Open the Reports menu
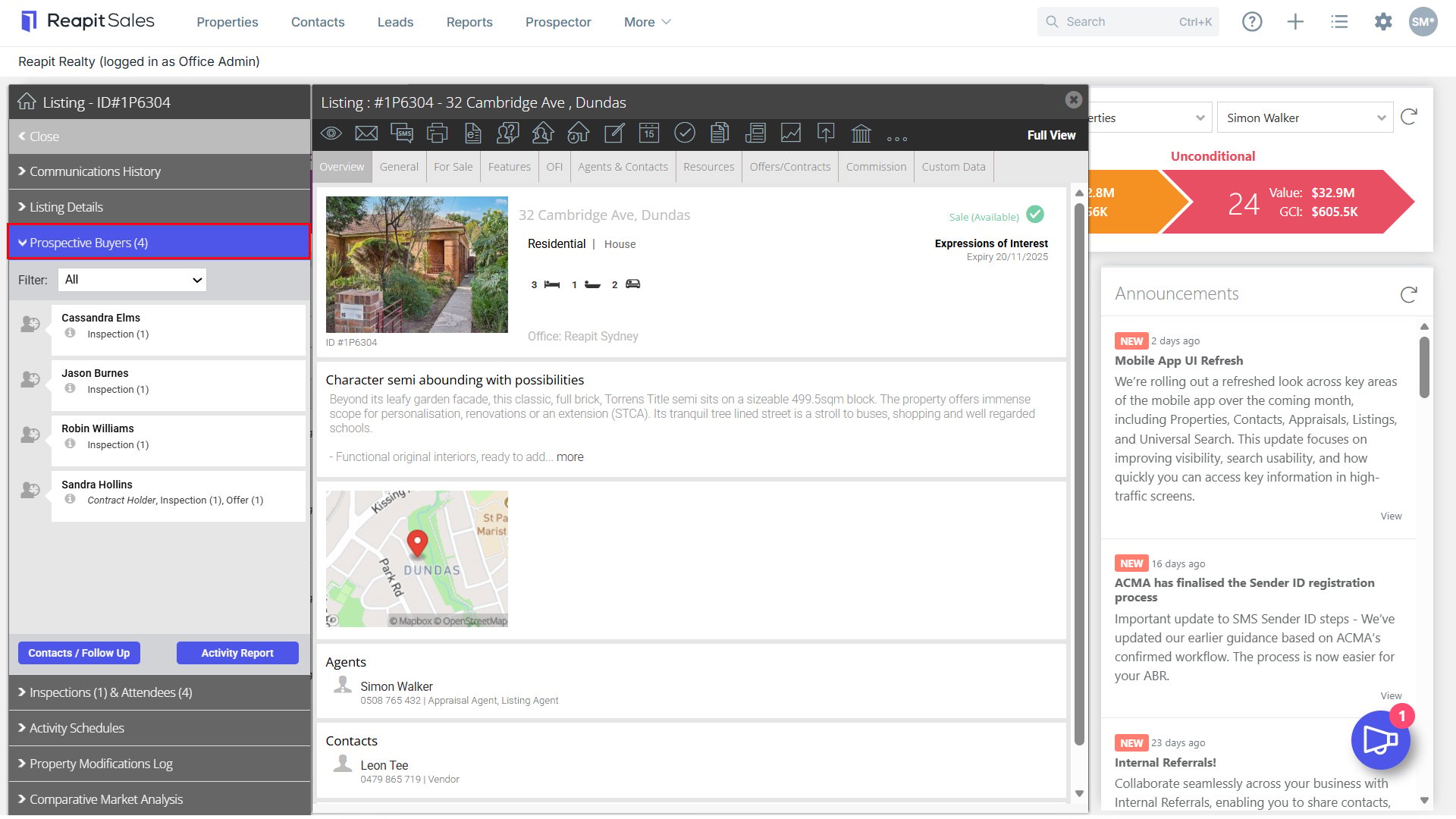1456x819 pixels. (469, 22)
